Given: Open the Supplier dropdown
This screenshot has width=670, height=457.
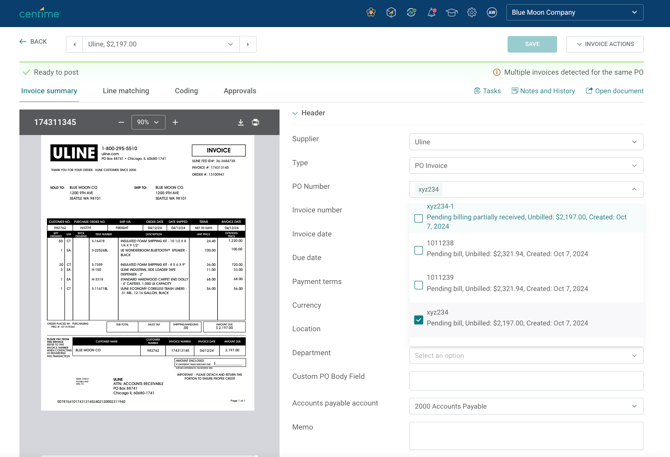Looking at the screenshot, I should (526, 142).
